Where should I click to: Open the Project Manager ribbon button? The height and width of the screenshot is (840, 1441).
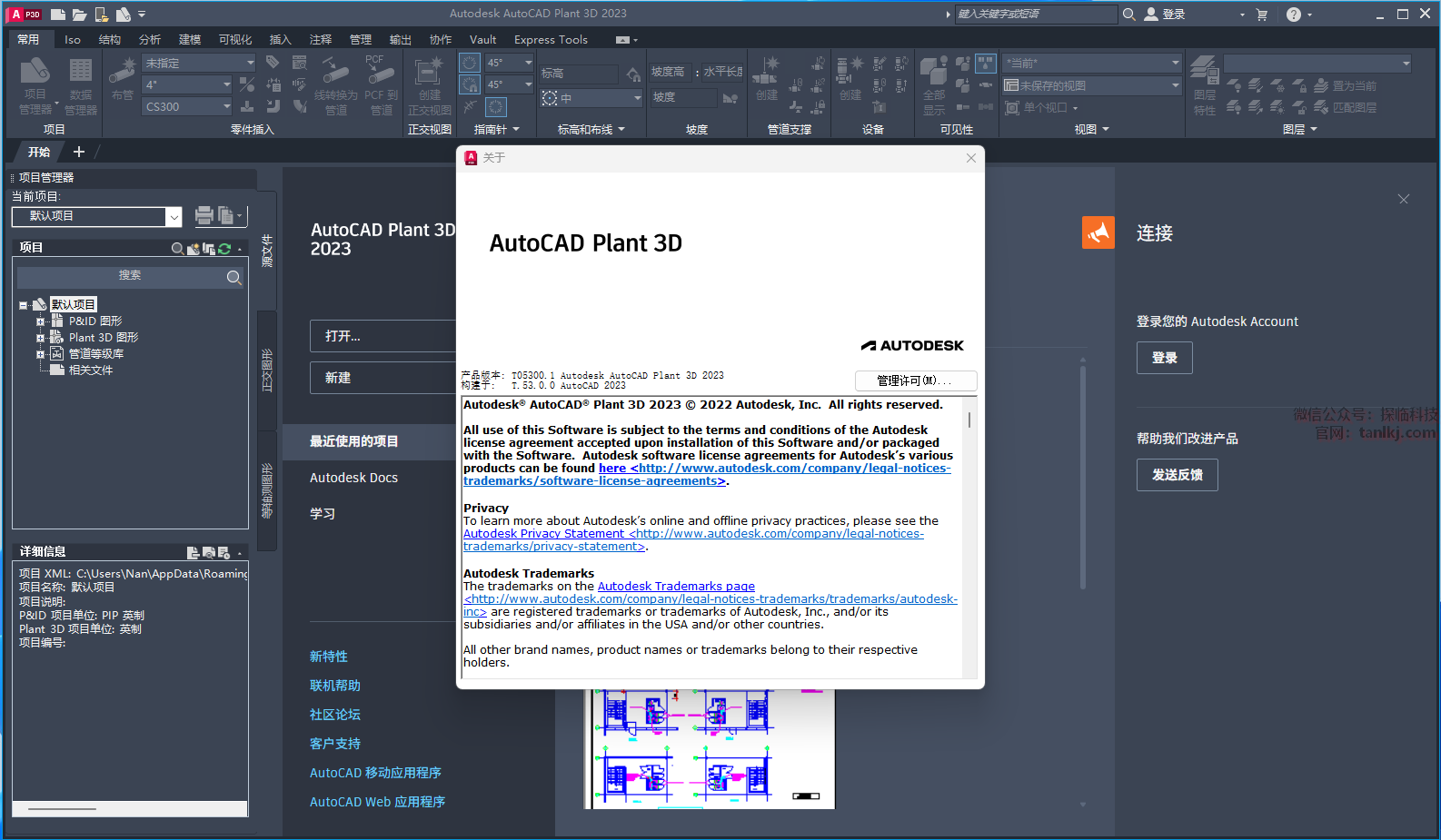(35, 86)
